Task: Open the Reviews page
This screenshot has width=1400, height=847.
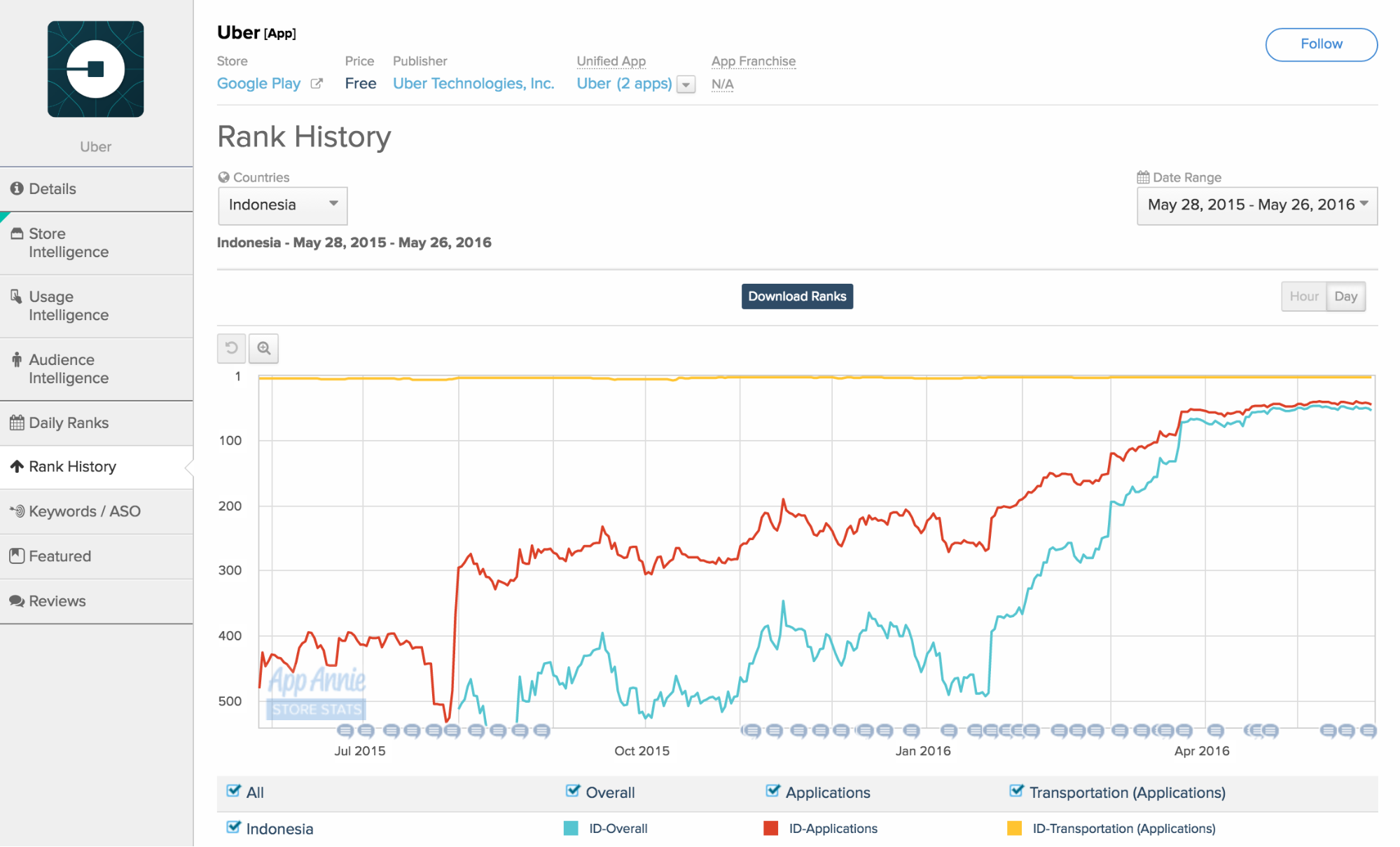Action: pyautogui.click(x=97, y=601)
